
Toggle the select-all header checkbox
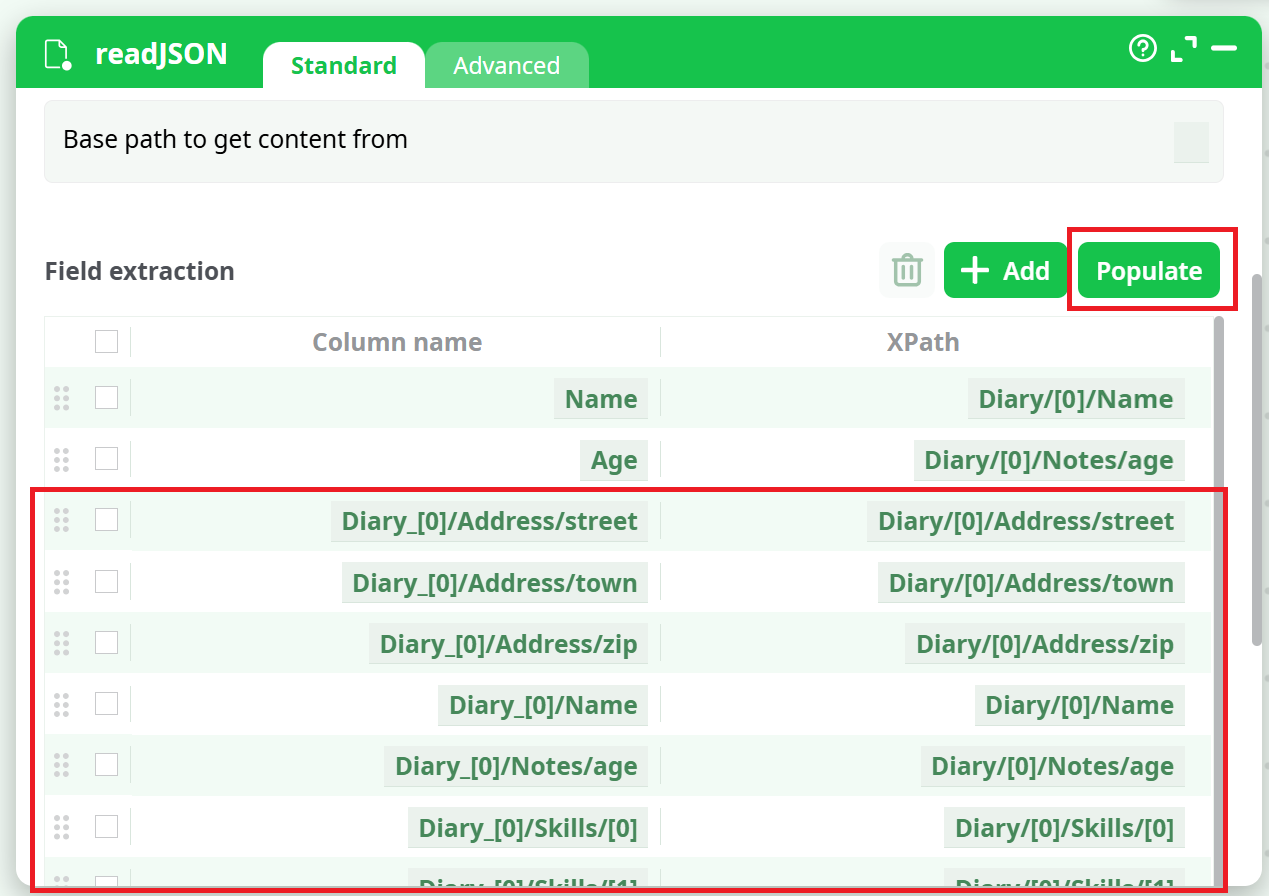(x=106, y=342)
